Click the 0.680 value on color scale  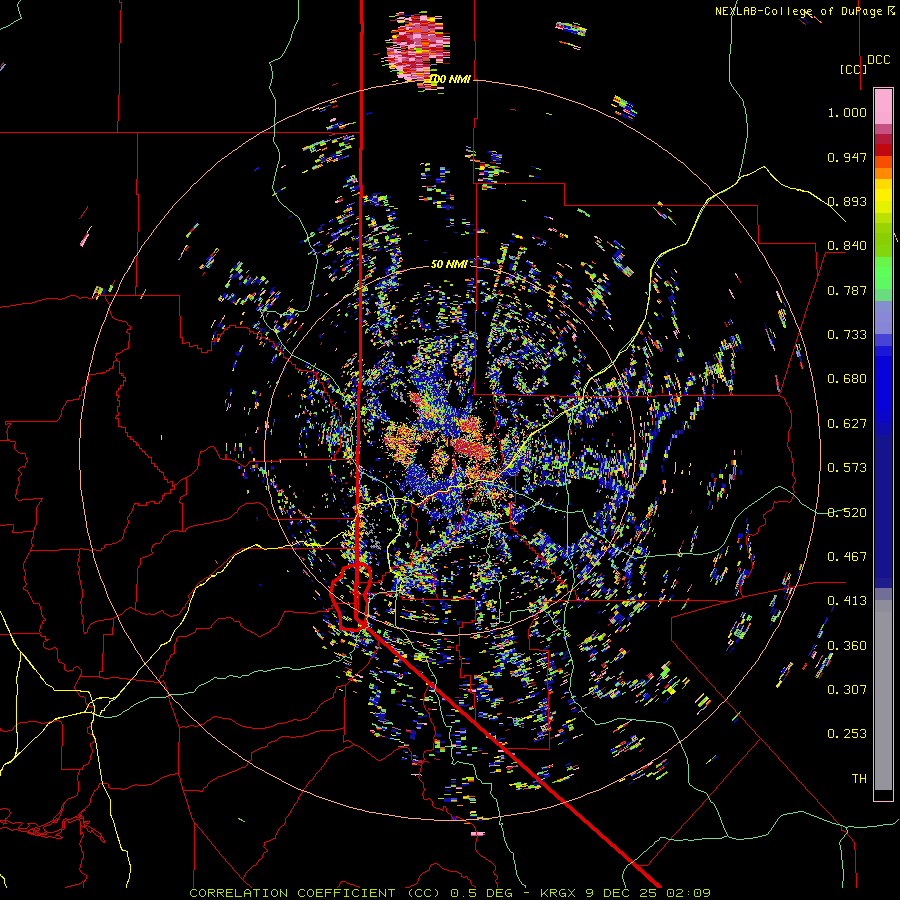pos(847,379)
